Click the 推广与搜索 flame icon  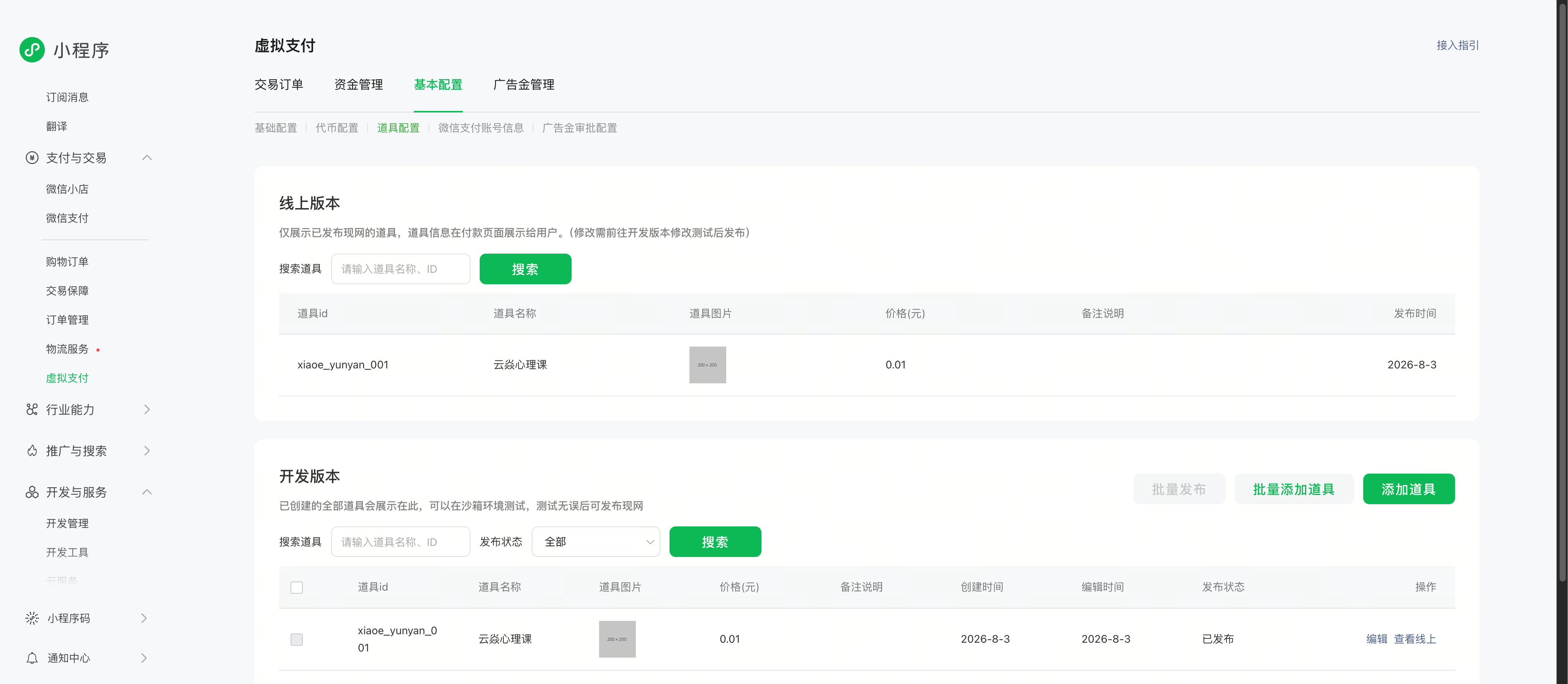click(32, 451)
